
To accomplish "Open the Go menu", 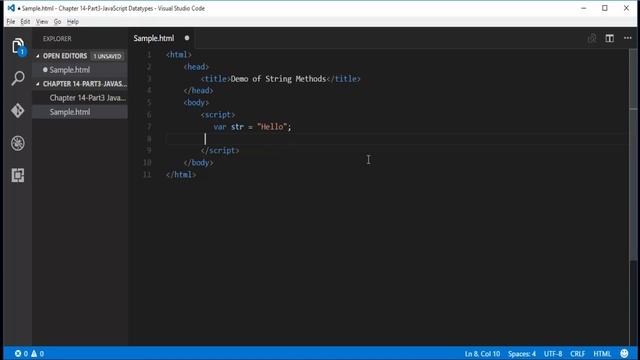I will [57, 22].
